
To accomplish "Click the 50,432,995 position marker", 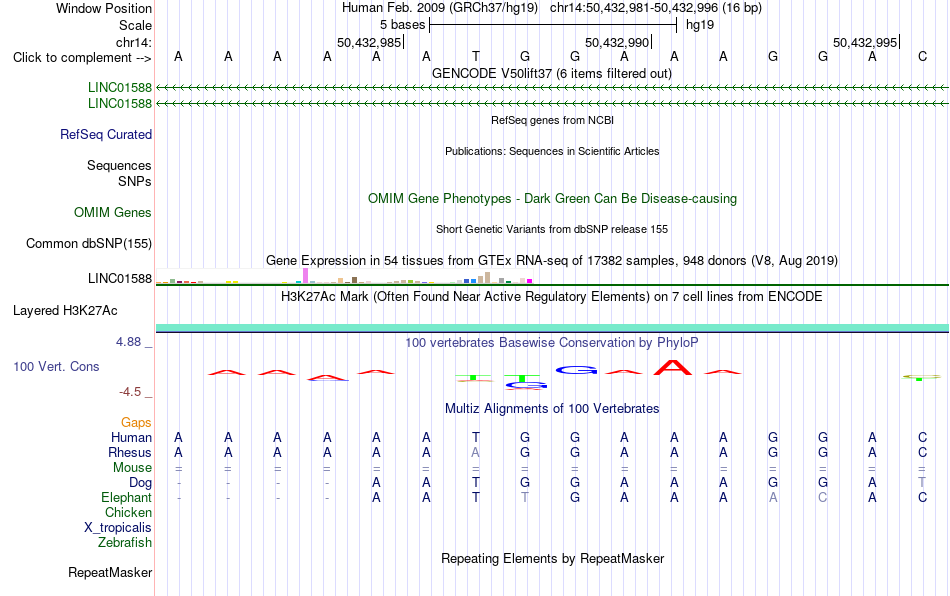I will click(x=866, y=42).
